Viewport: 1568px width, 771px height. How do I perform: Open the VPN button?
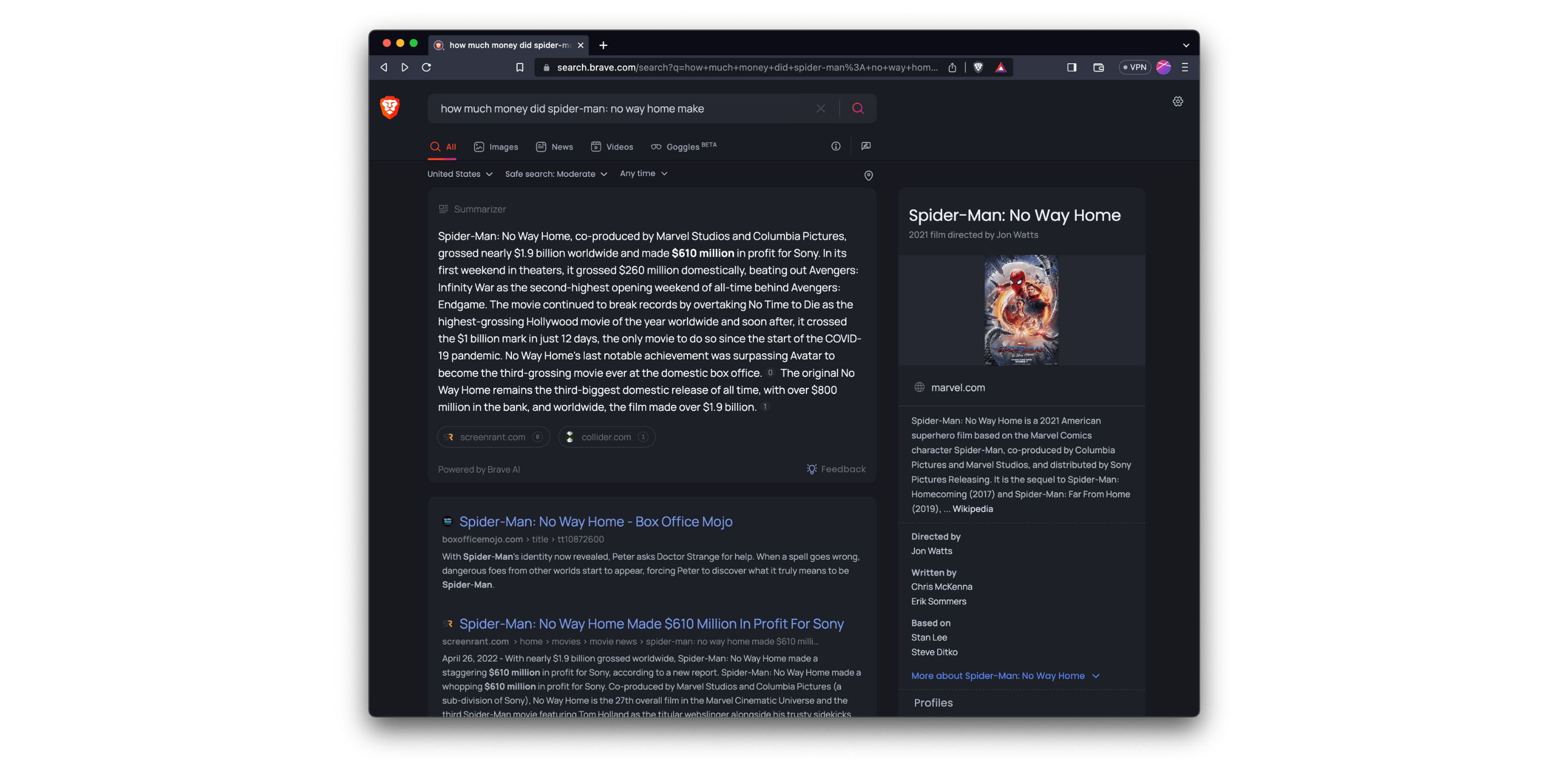(x=1134, y=68)
